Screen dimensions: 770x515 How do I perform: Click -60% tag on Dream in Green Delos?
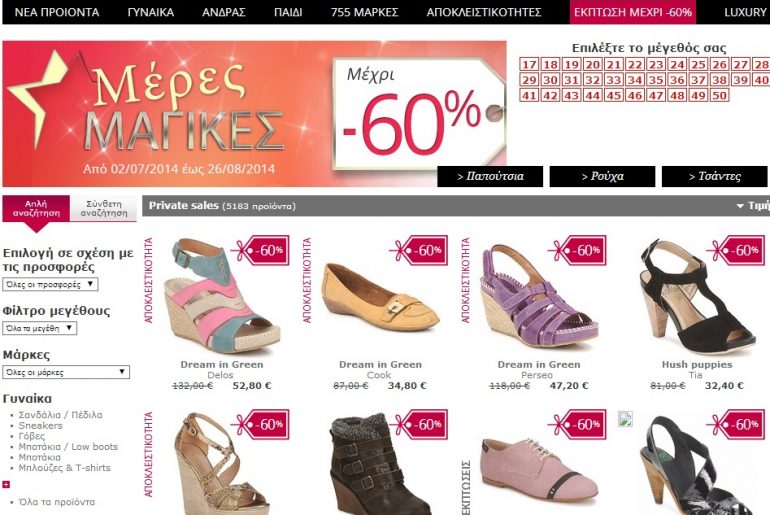260,250
